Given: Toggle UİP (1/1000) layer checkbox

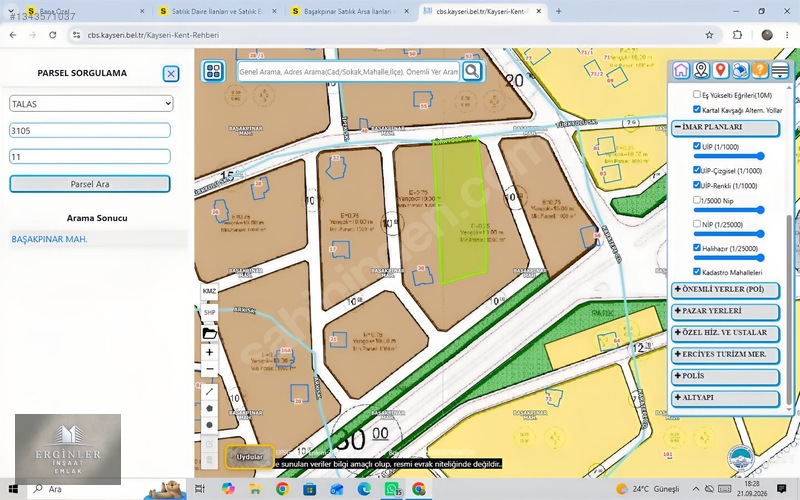Looking at the screenshot, I should tap(696, 146).
